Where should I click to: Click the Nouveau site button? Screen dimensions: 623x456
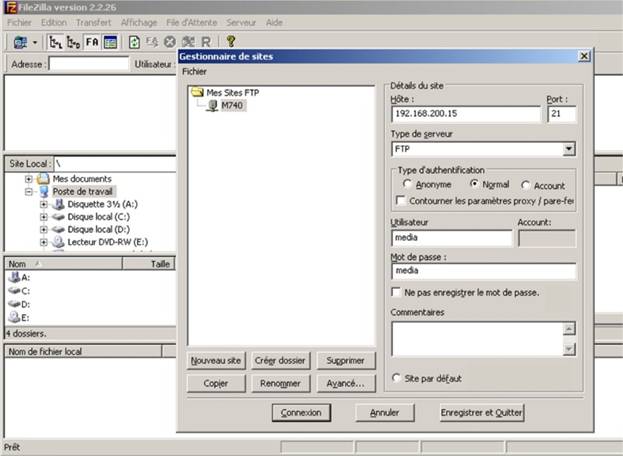(216, 361)
